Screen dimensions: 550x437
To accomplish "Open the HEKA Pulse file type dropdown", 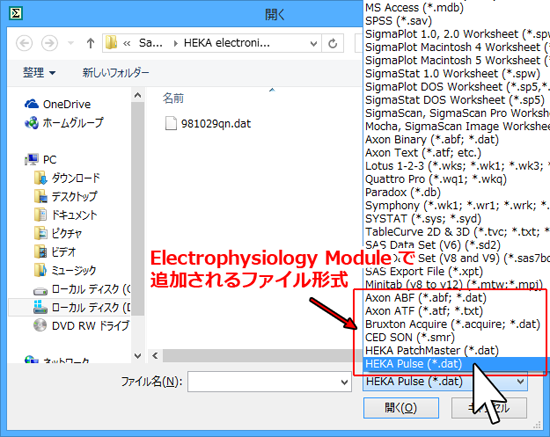I will point(445,382).
